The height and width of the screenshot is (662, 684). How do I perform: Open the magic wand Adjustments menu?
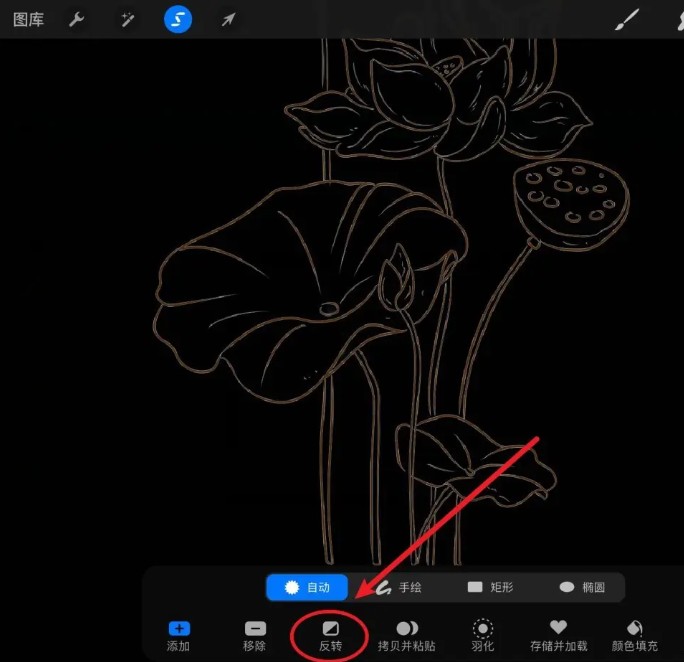127,20
